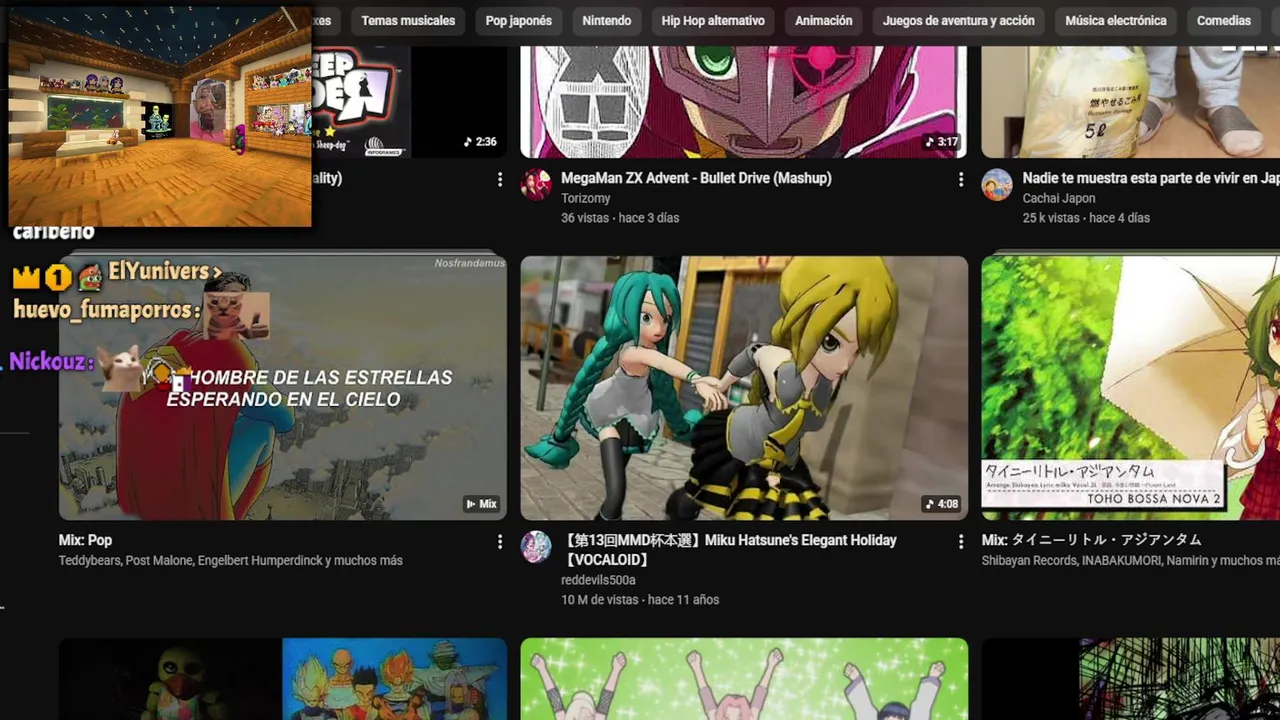Viewport: 1280px width, 720px height.
Task: Select the Comedias filter chip
Action: click(1224, 21)
